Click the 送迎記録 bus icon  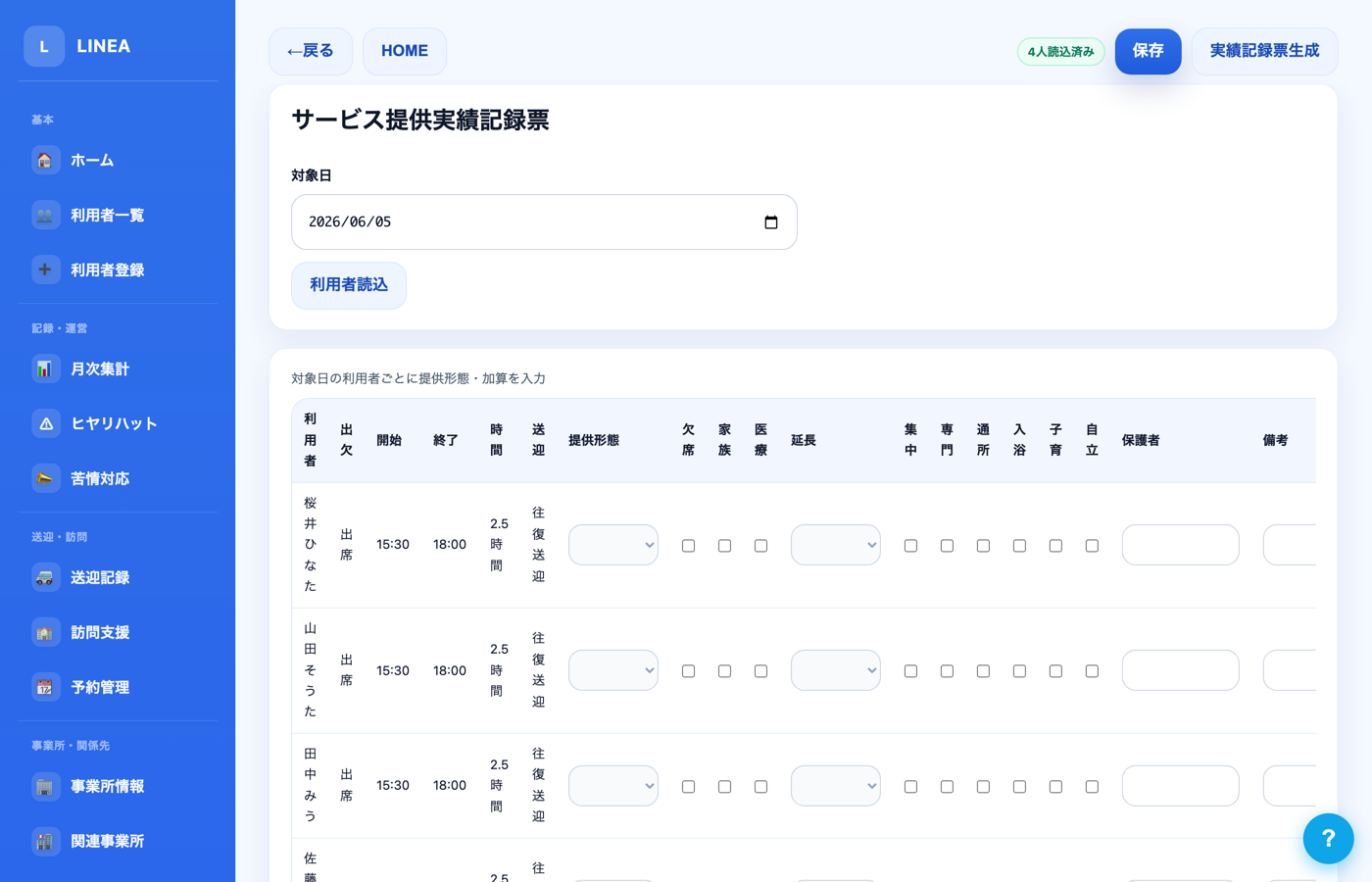click(45, 577)
